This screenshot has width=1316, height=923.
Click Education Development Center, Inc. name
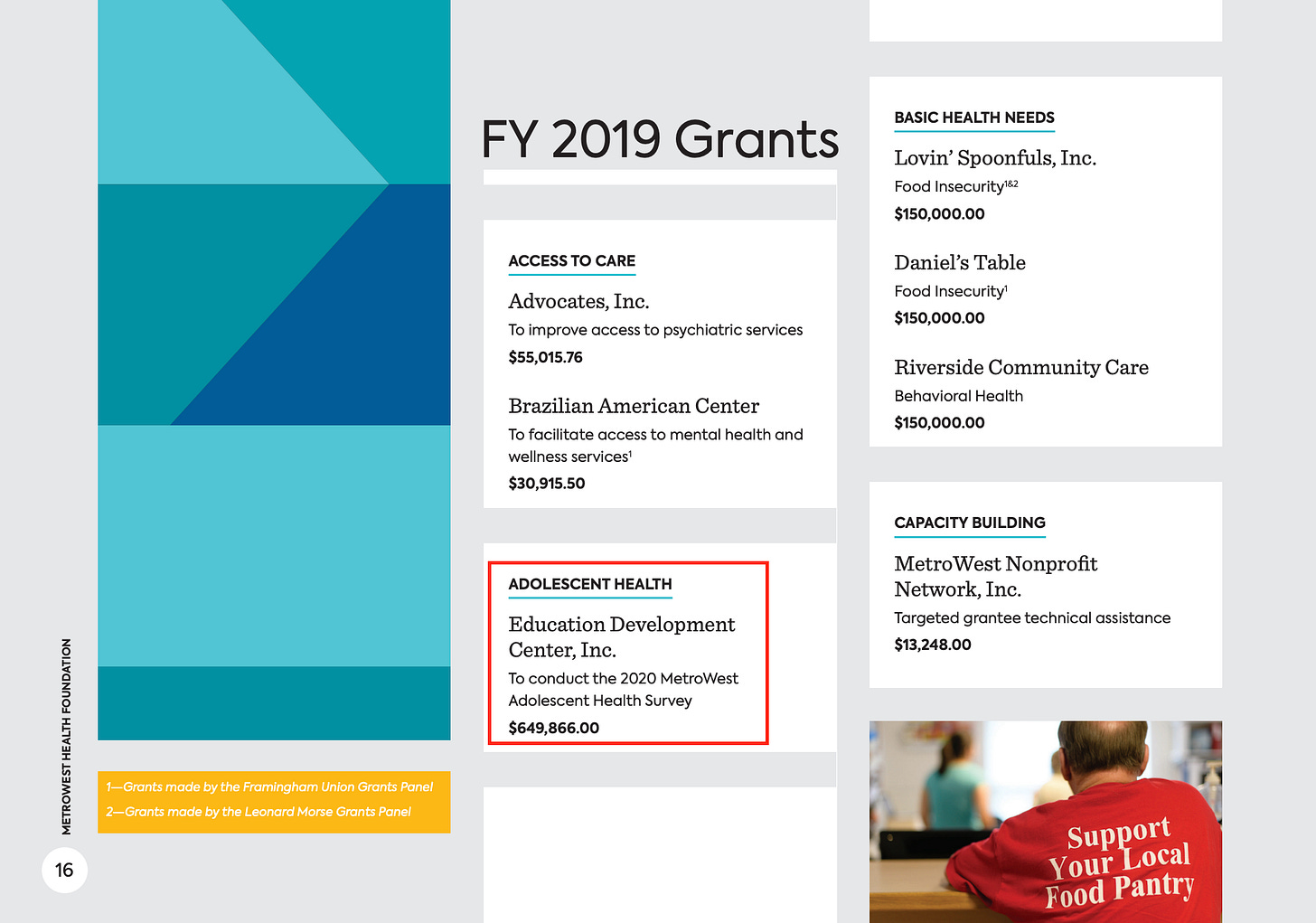(x=622, y=637)
